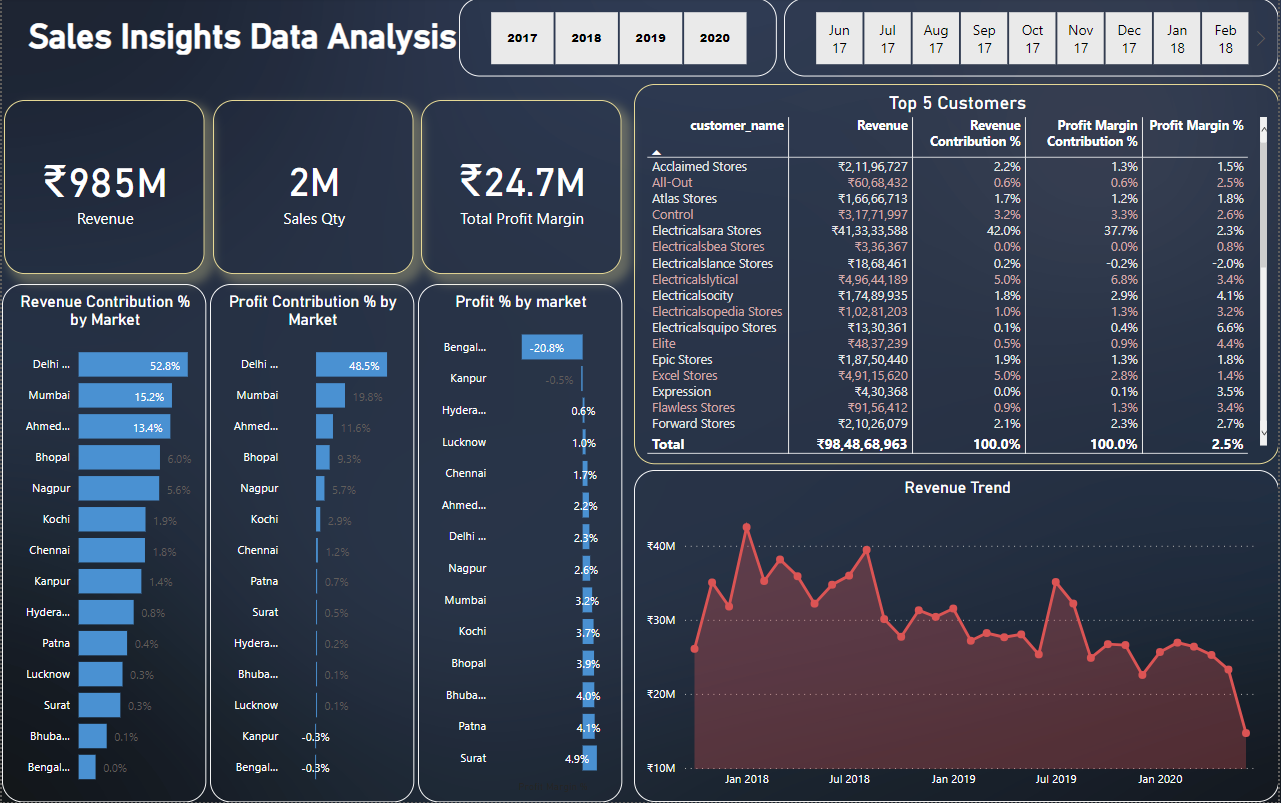Click Bengal's -20.8% bar in Profit % chart
Image resolution: width=1281 pixels, height=803 pixels.
click(x=551, y=347)
